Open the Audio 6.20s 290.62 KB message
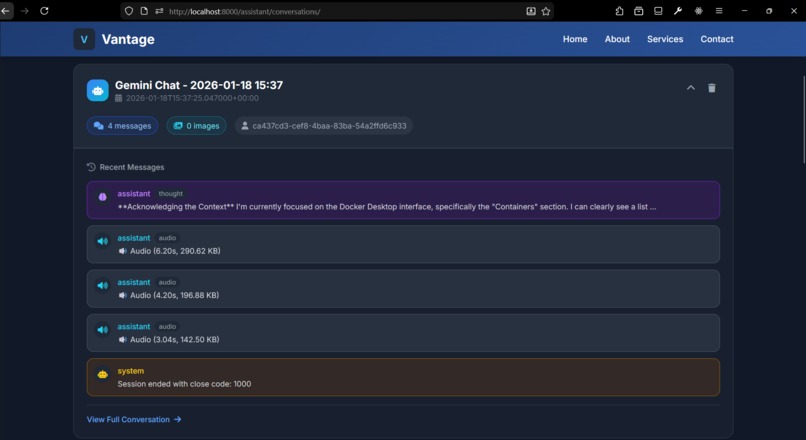 click(403, 244)
